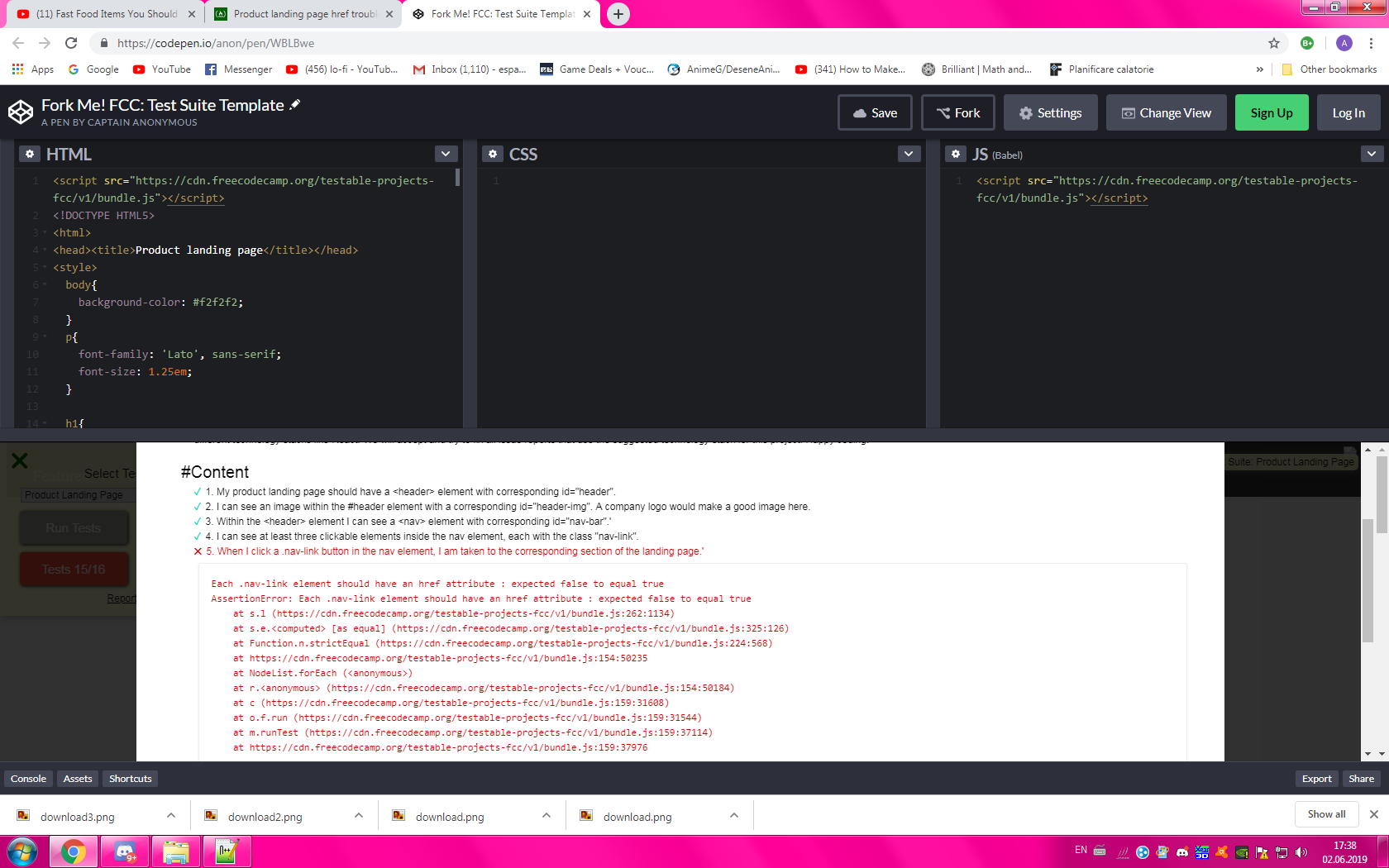Viewport: 1389px width, 868px height.
Task: Open Chrome from the taskbar
Action: point(74,851)
